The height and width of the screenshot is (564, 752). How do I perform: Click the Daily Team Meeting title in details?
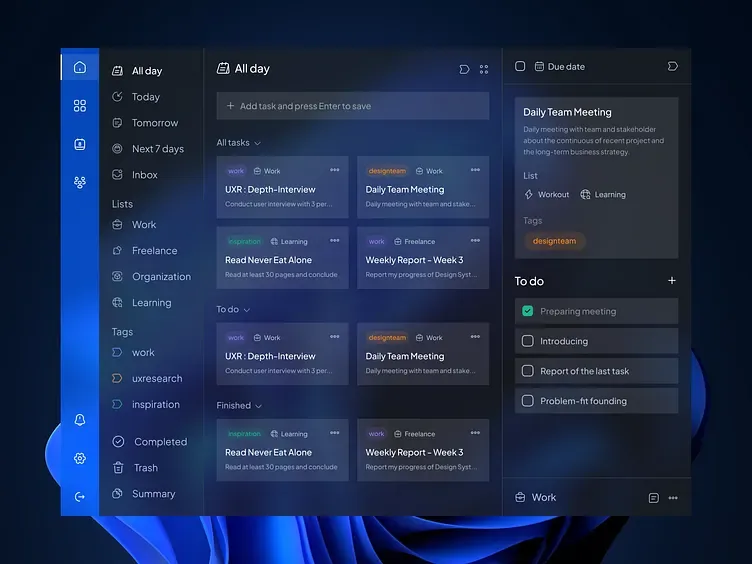567,112
